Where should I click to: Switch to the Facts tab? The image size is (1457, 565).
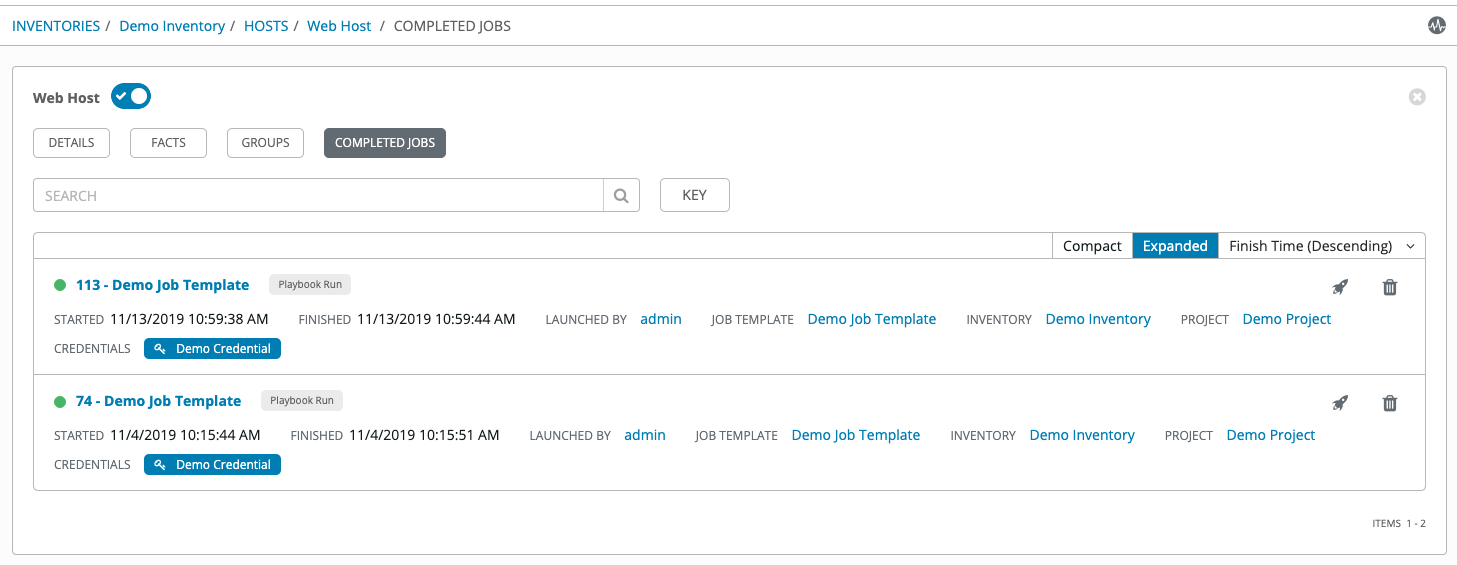(168, 143)
